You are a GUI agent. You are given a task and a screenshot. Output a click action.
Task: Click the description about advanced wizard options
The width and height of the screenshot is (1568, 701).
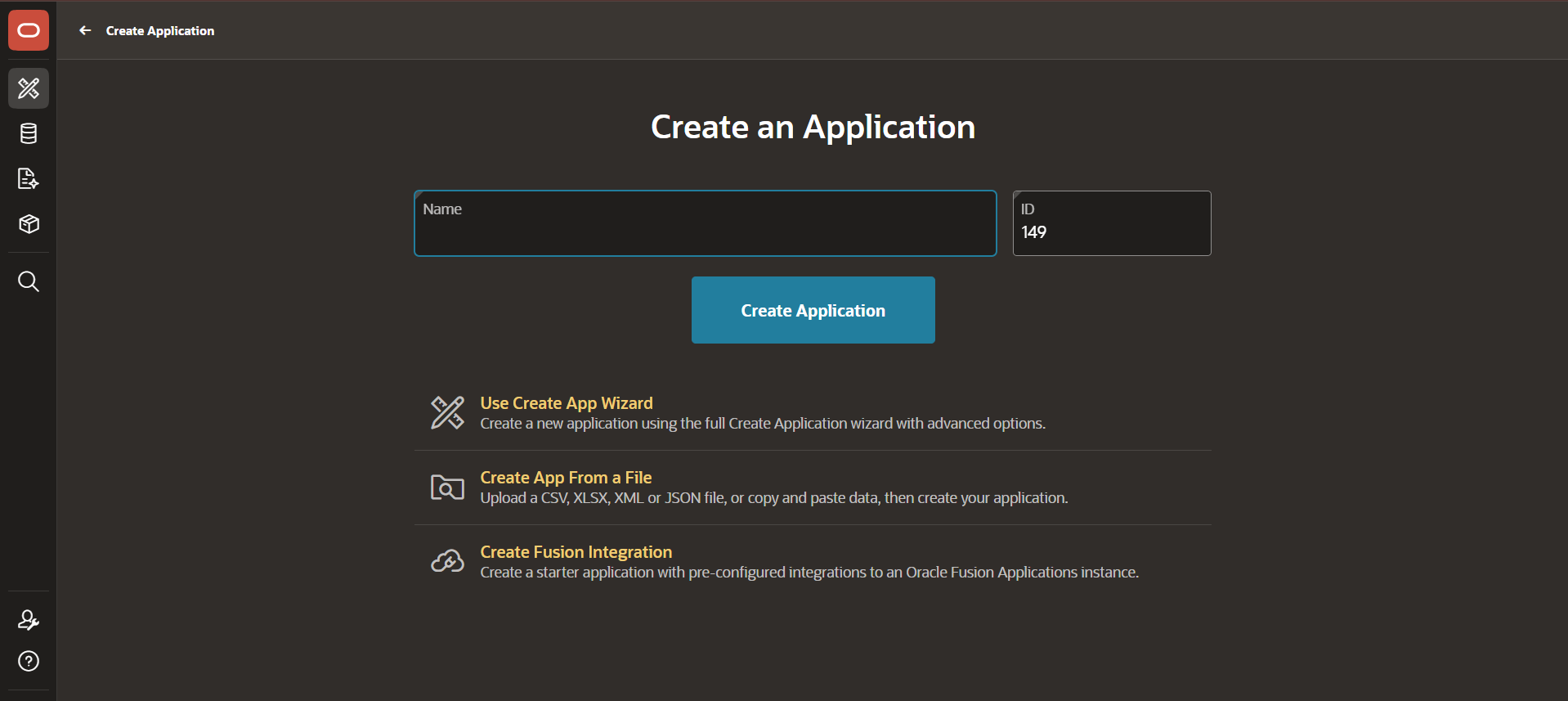tap(763, 424)
